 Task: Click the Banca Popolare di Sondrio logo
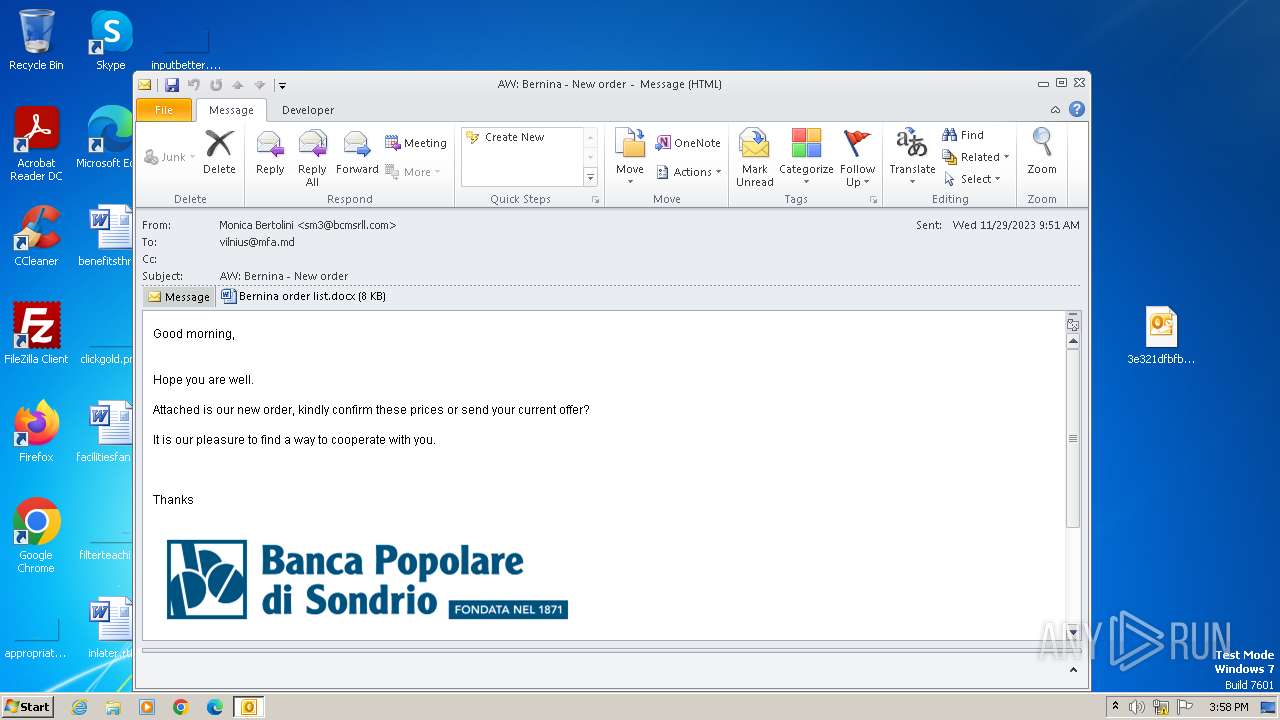[367, 580]
